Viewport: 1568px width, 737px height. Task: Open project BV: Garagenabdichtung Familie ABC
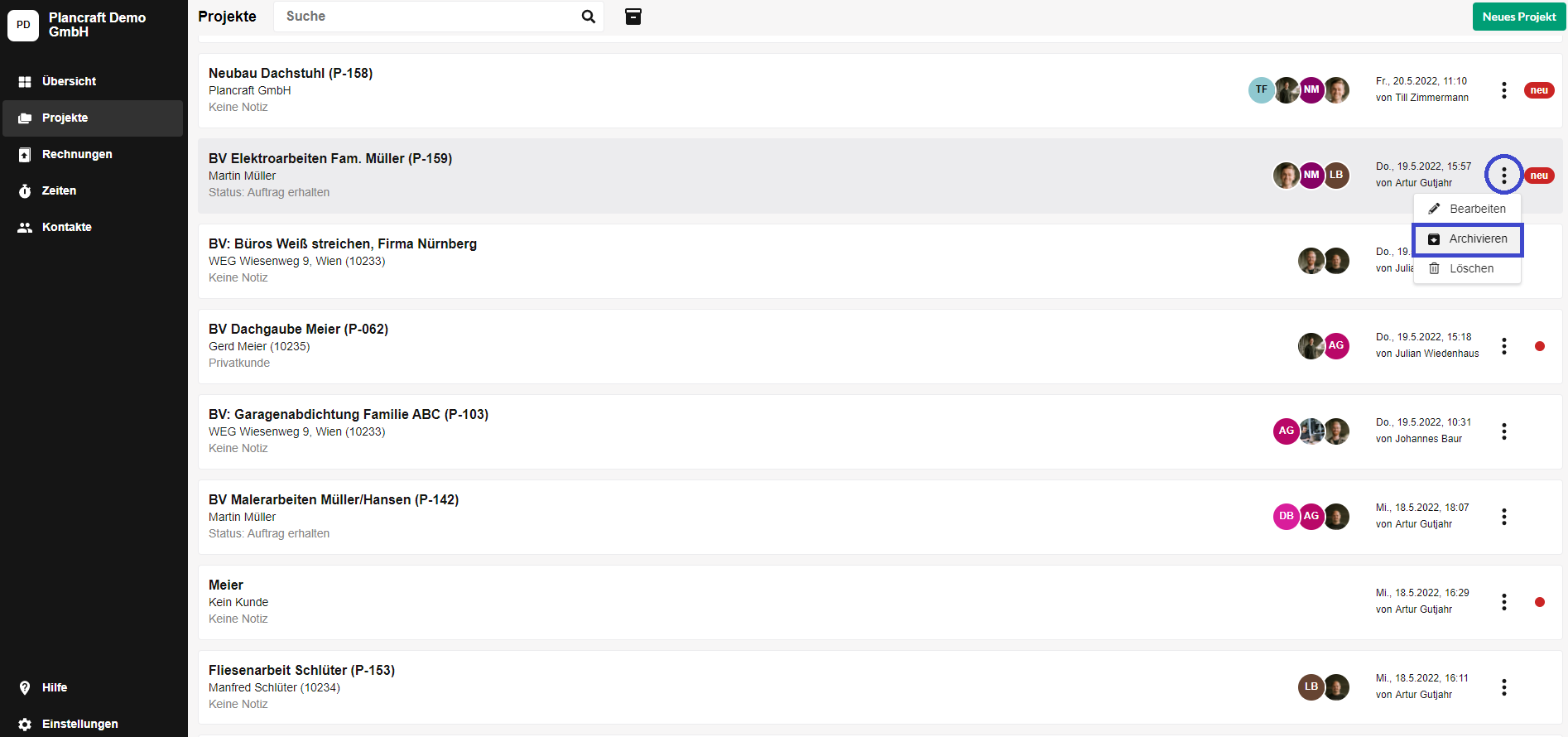(x=349, y=414)
